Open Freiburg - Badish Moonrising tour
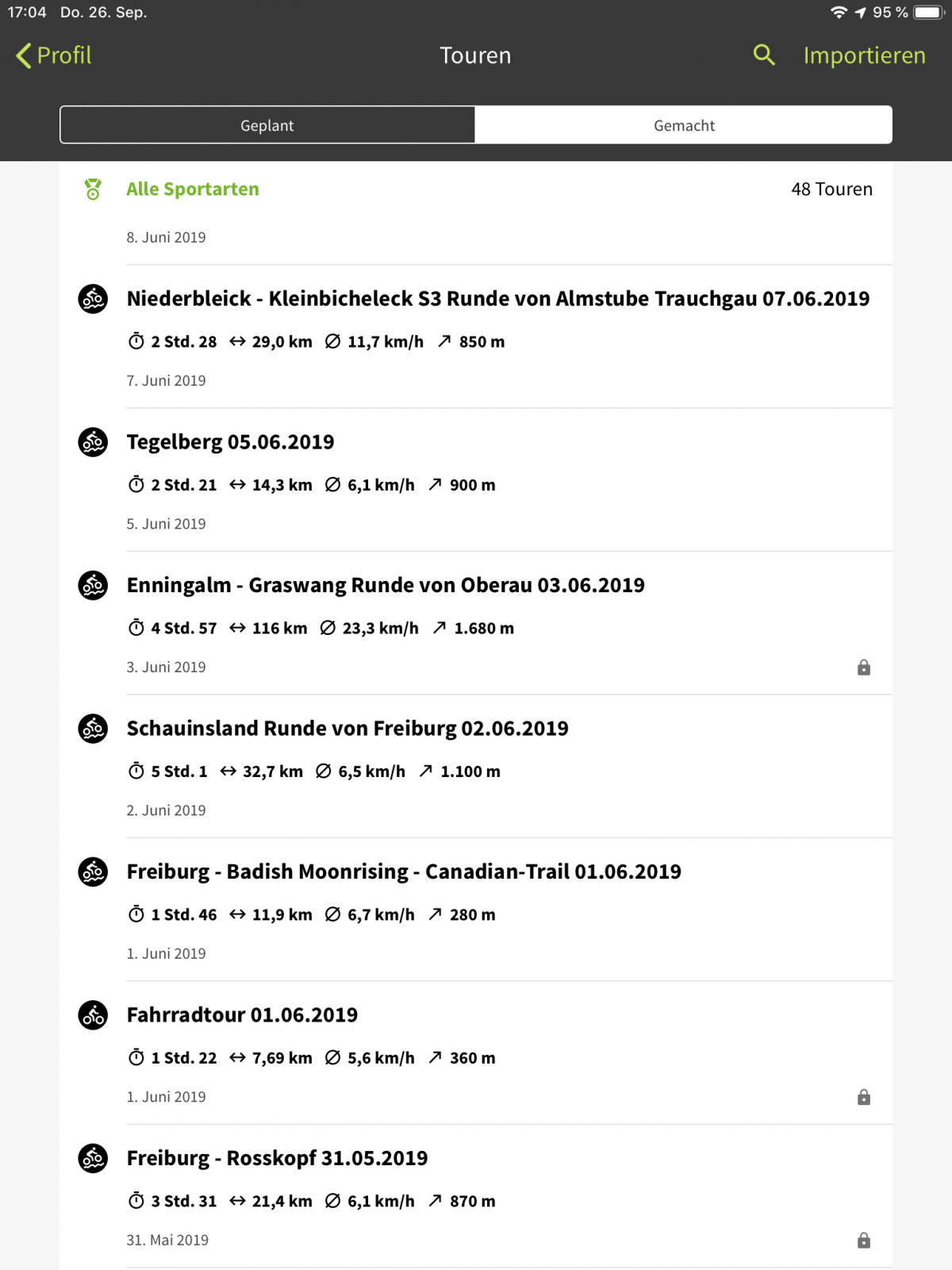This screenshot has height=1270, width=952. click(404, 872)
